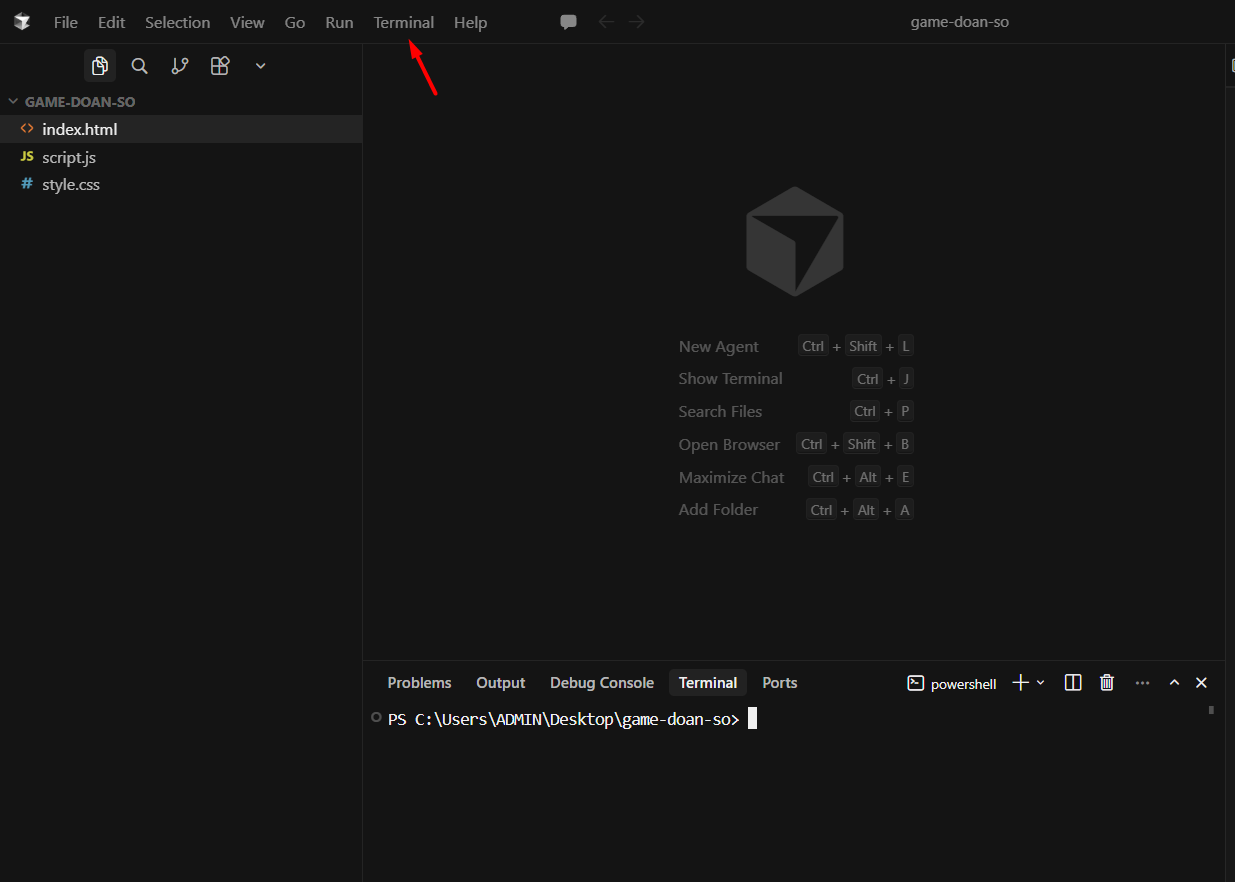Open the new terminal launch profile dropdown arrow
The width and height of the screenshot is (1235, 882).
1040,683
